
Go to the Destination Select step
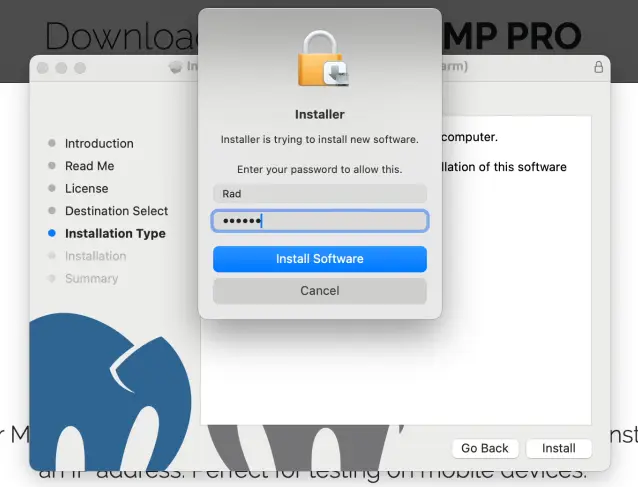[116, 211]
